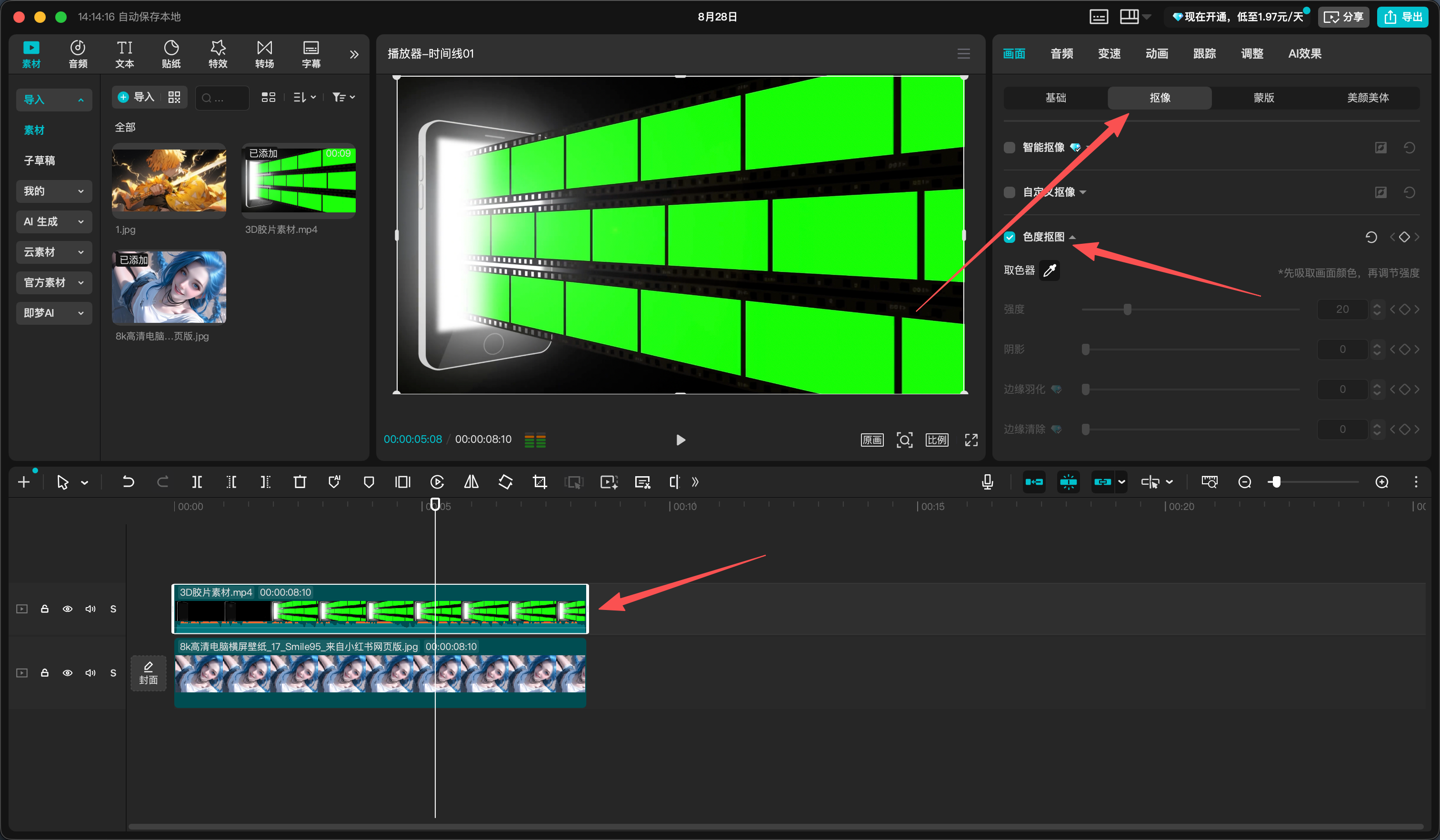Click the crop tool icon
The height and width of the screenshot is (840, 1440).
click(540, 482)
